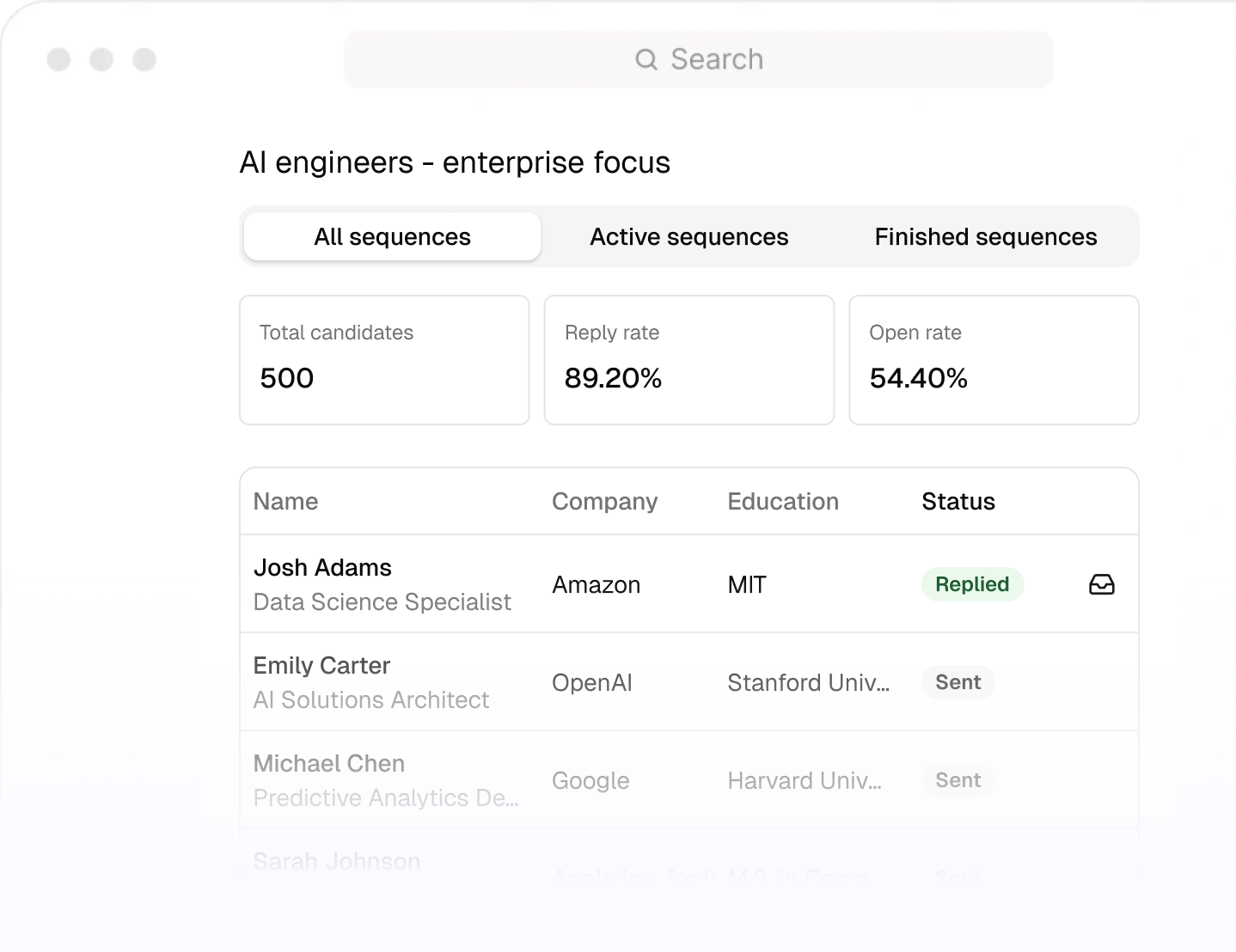
Task: Open the inbox icon in Josh Adams row
Action: pos(1101,585)
